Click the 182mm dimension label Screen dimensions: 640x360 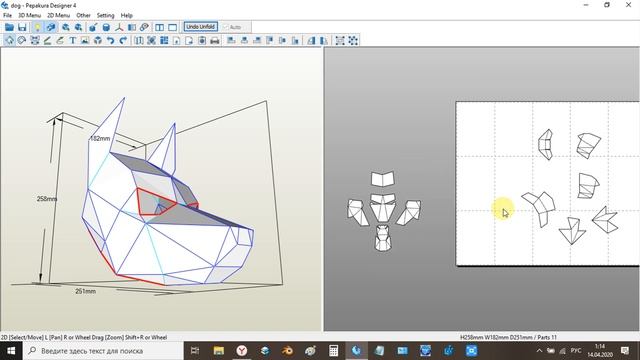100,138
